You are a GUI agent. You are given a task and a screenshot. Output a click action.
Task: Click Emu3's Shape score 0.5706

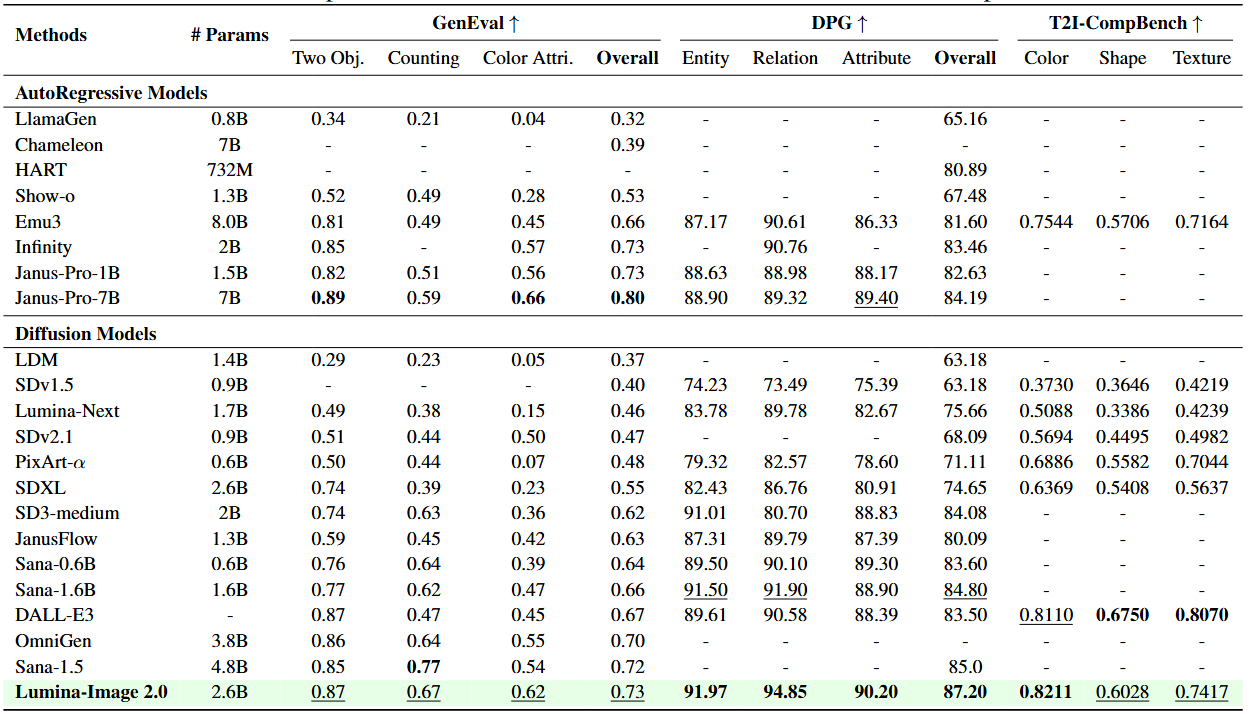click(x=1122, y=222)
